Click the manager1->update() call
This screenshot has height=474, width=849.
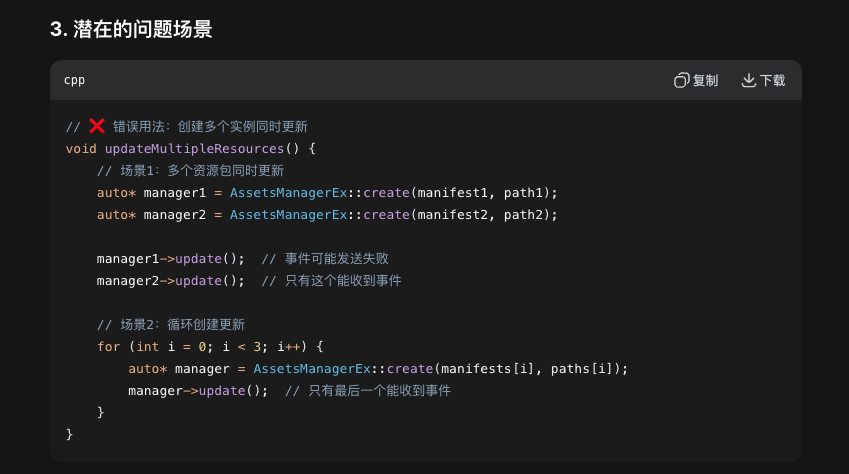[x=170, y=258]
